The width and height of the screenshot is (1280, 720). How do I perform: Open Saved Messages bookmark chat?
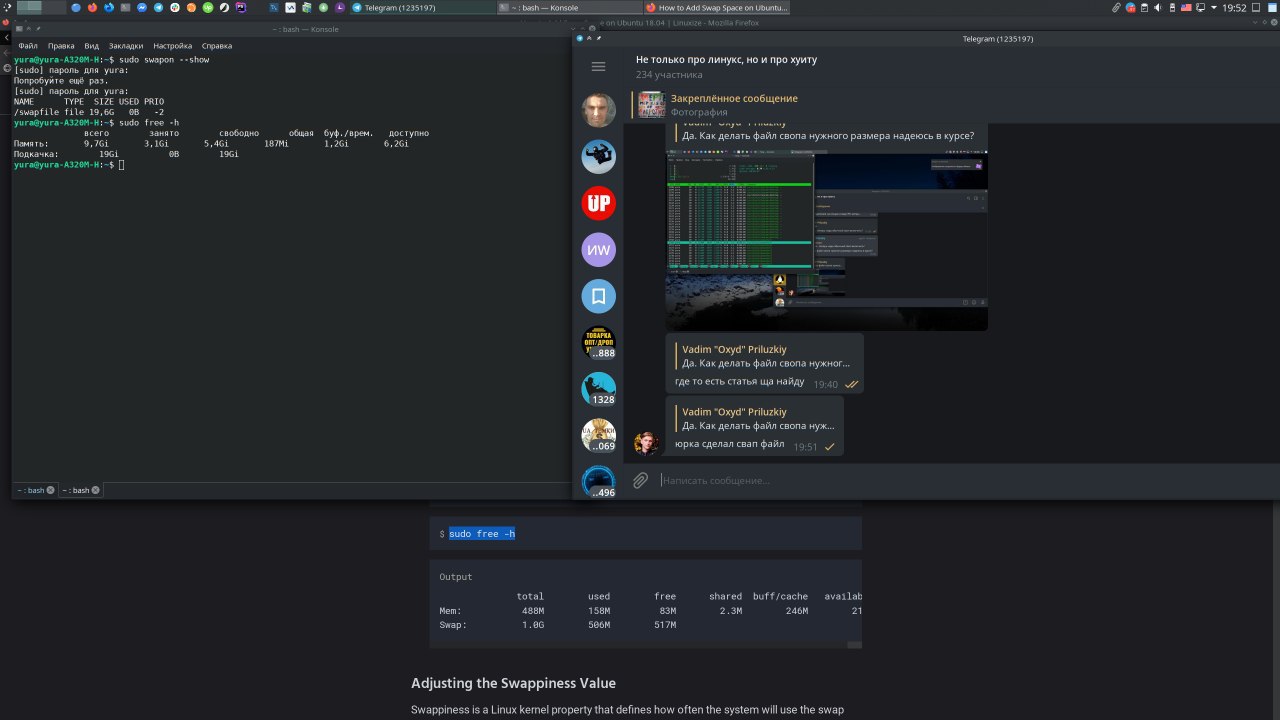[599, 296]
